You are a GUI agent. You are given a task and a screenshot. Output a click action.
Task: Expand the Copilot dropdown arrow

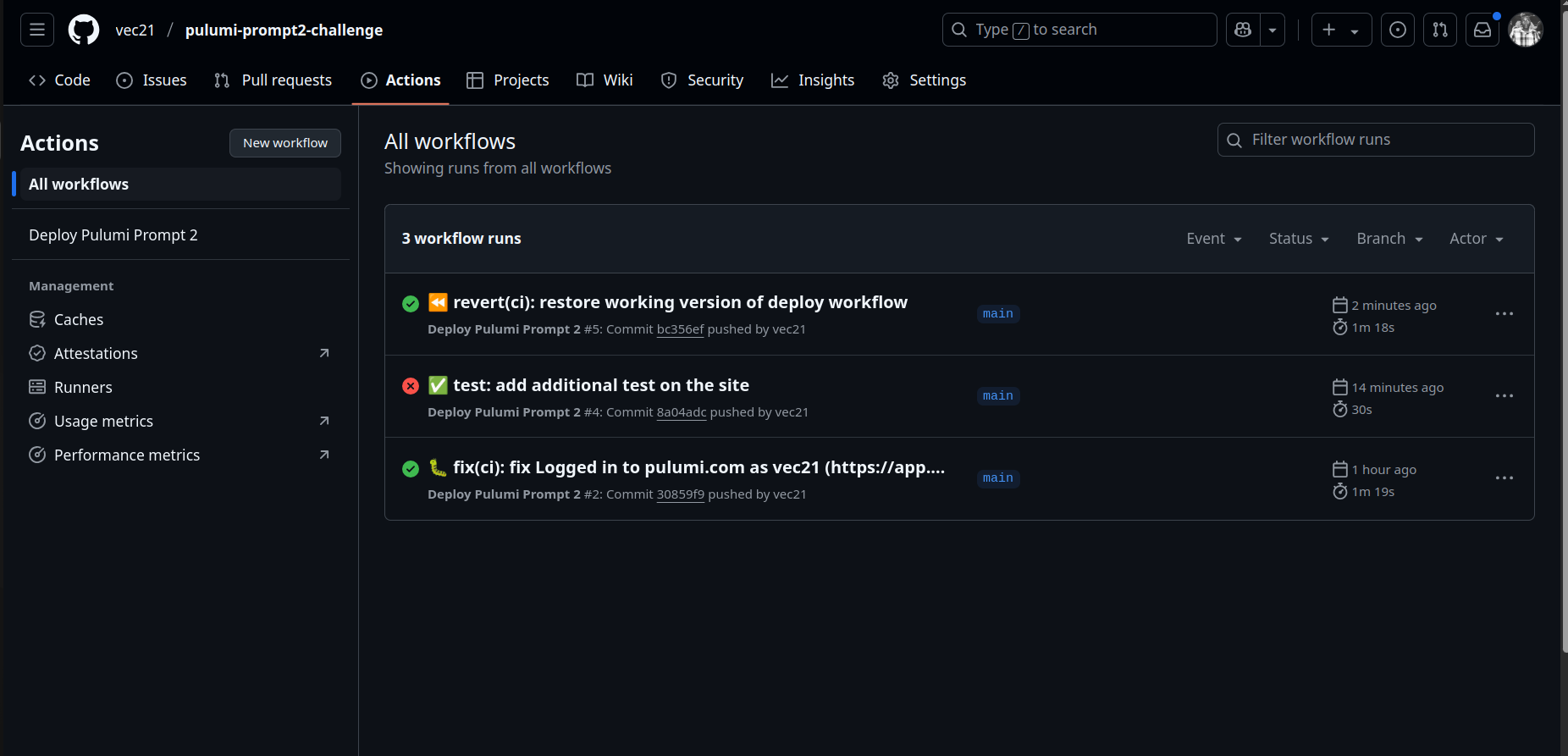tap(1273, 30)
